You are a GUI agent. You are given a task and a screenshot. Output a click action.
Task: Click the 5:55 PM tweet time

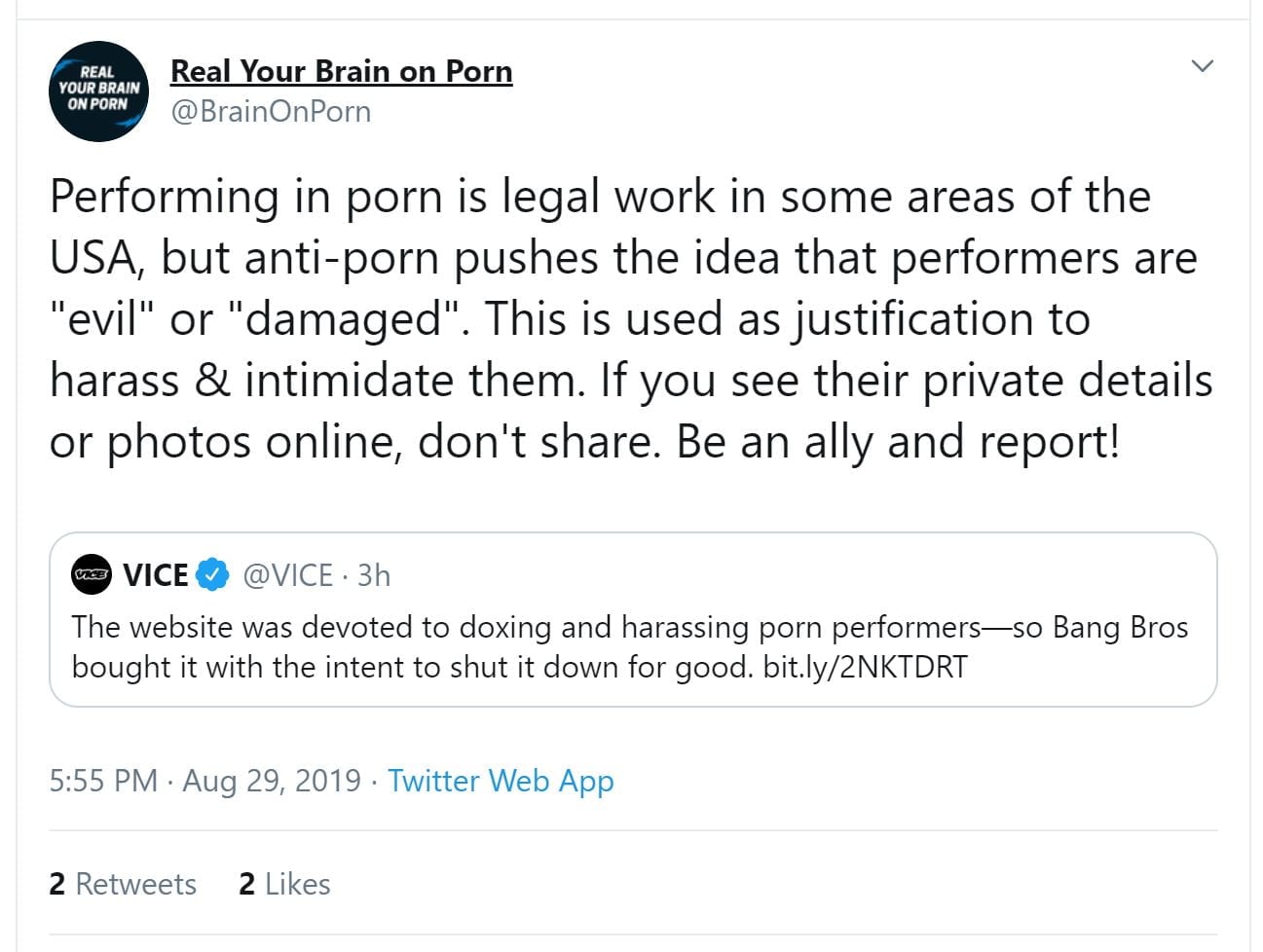[103, 781]
